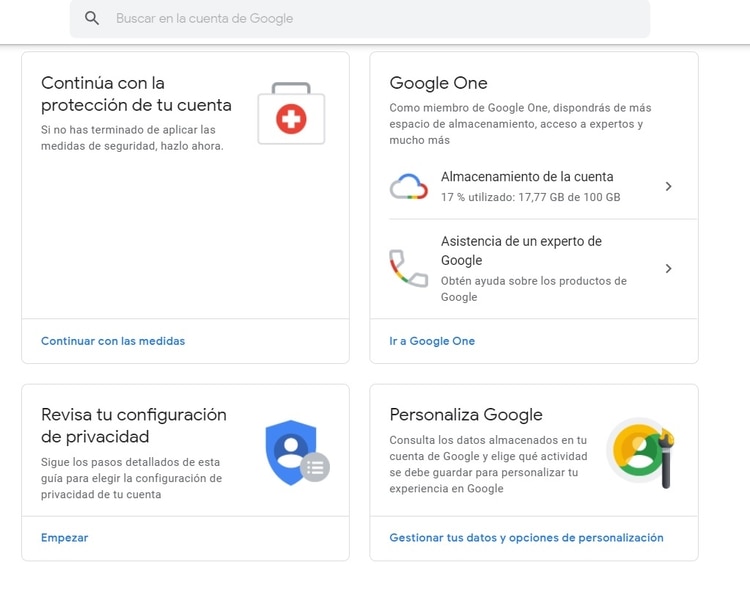750x598 pixels.
Task: Click the blue privacy shield icon
Action: pos(297,453)
